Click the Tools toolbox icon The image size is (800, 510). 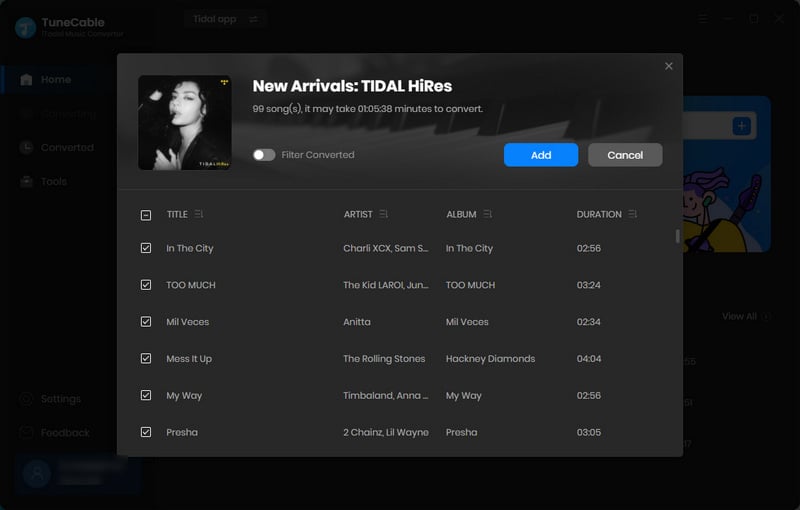(26, 182)
